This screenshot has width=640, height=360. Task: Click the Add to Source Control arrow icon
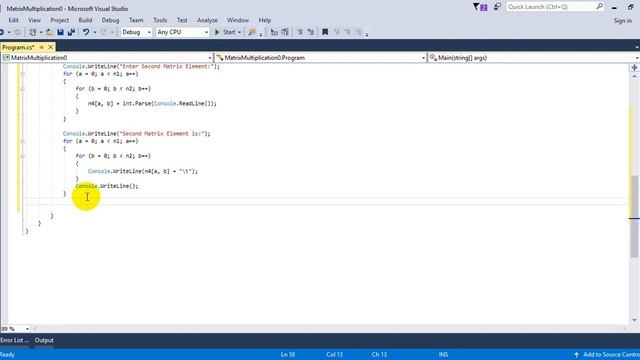tap(576, 355)
